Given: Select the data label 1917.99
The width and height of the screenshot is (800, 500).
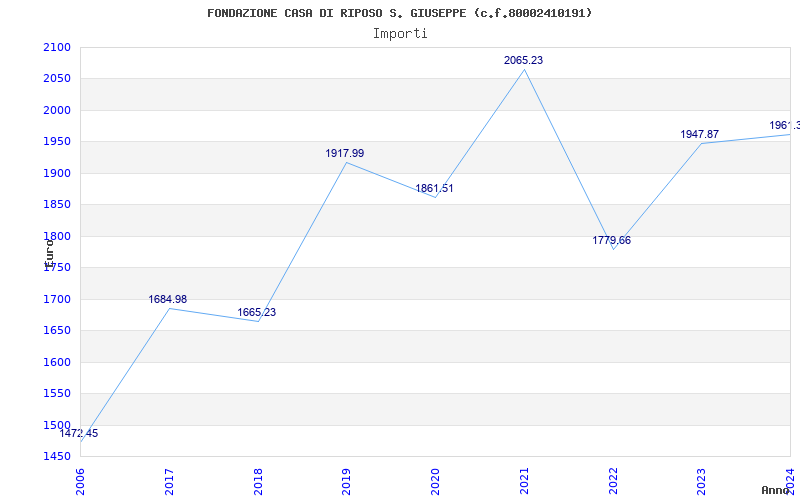Looking at the screenshot, I should 345,153.
